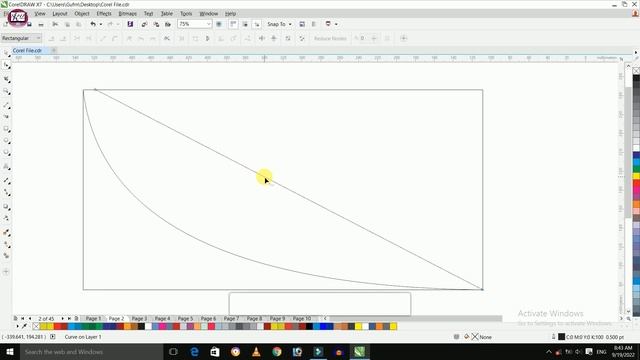This screenshot has width=640, height=360.
Task: Click the Search Content icon
Action: coord(130,24)
